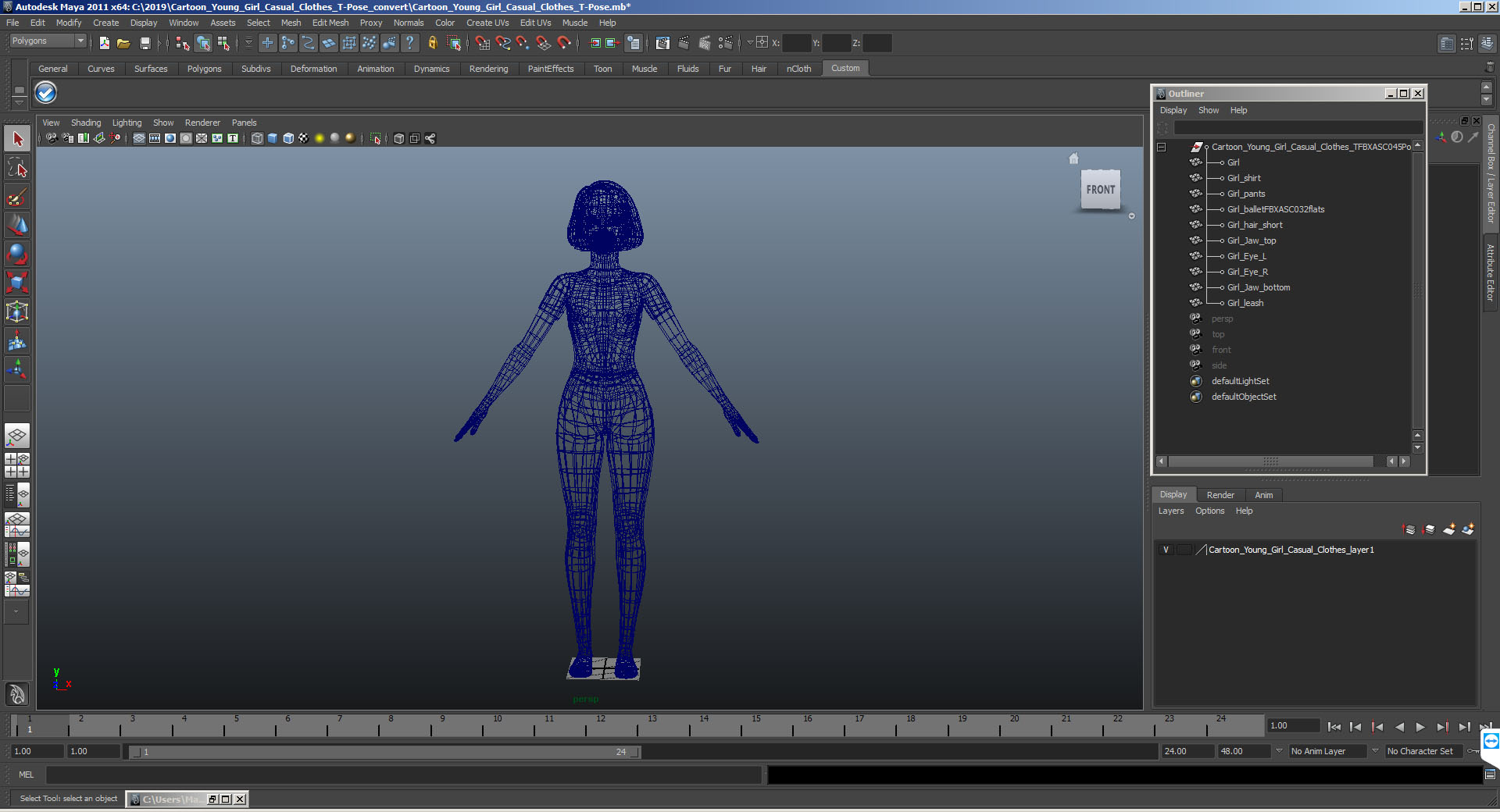
Task: Click the New Scene icon
Action: coord(104,43)
